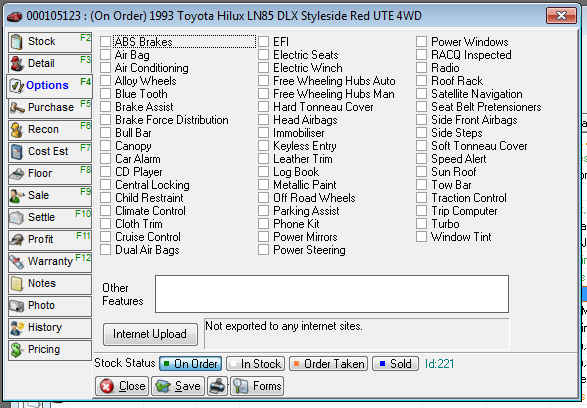This screenshot has width=587, height=408.
Task: Enable Free Wheeling Hubs Auto option
Action: click(264, 81)
